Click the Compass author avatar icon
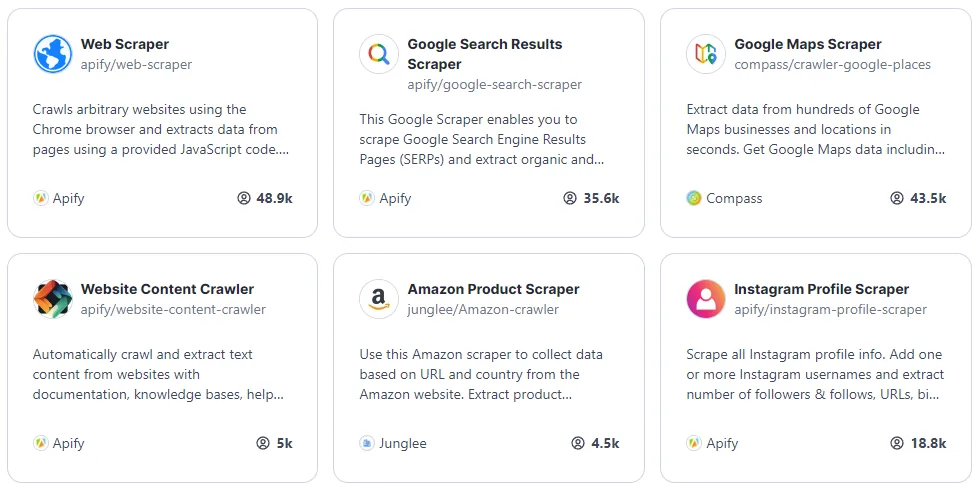980x490 pixels. [x=694, y=198]
